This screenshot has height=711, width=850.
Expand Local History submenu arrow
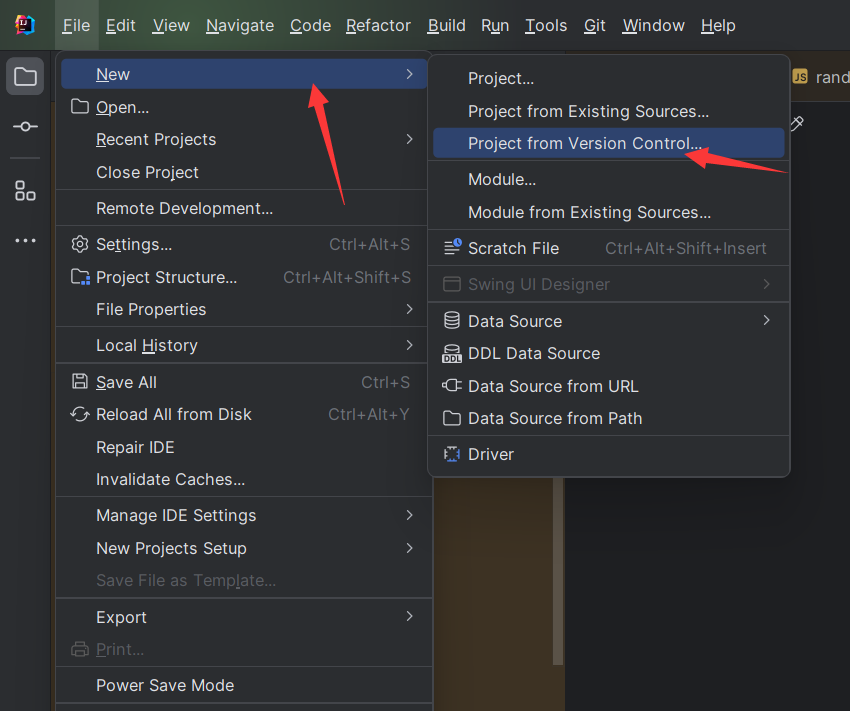tap(409, 345)
